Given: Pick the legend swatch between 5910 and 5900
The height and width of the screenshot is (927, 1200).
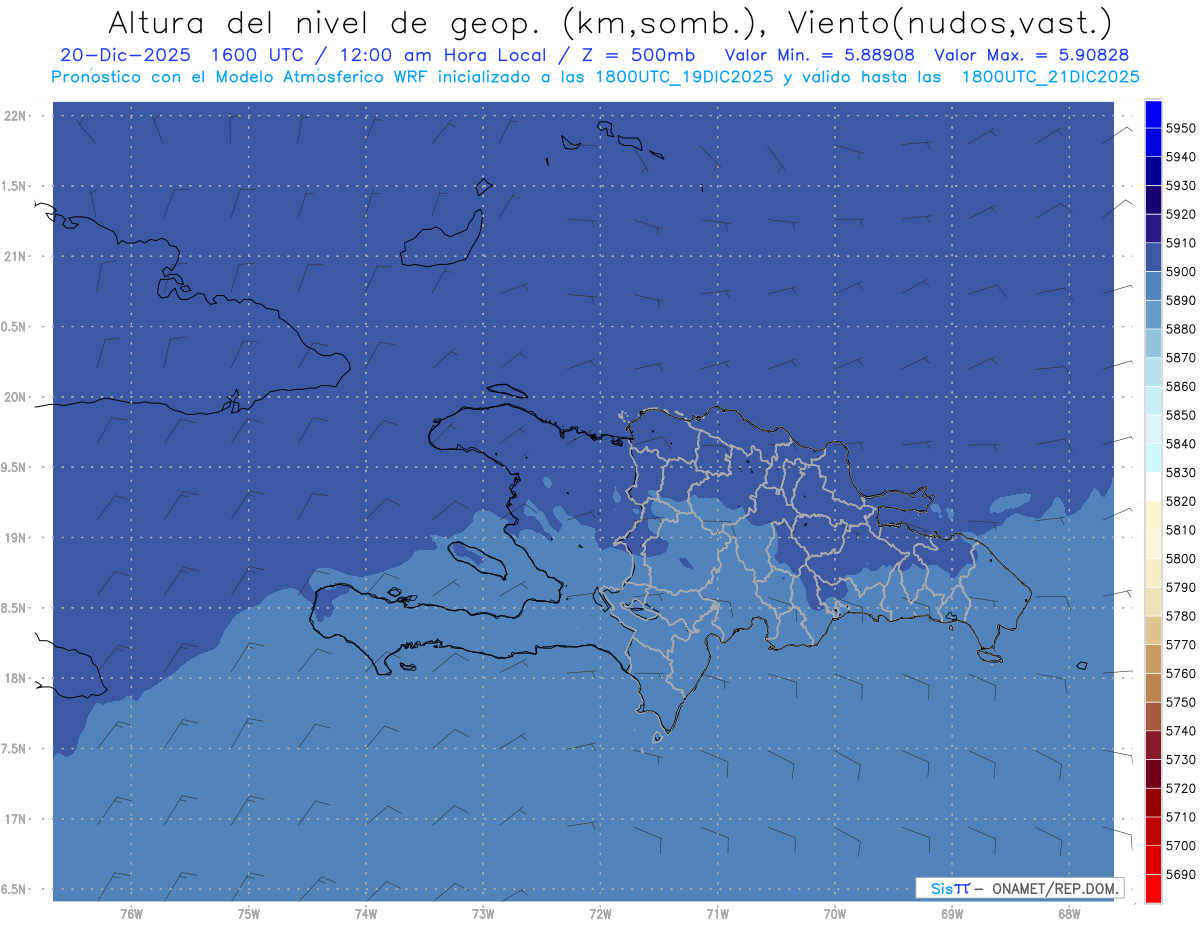Looking at the screenshot, I should pos(1153,257).
